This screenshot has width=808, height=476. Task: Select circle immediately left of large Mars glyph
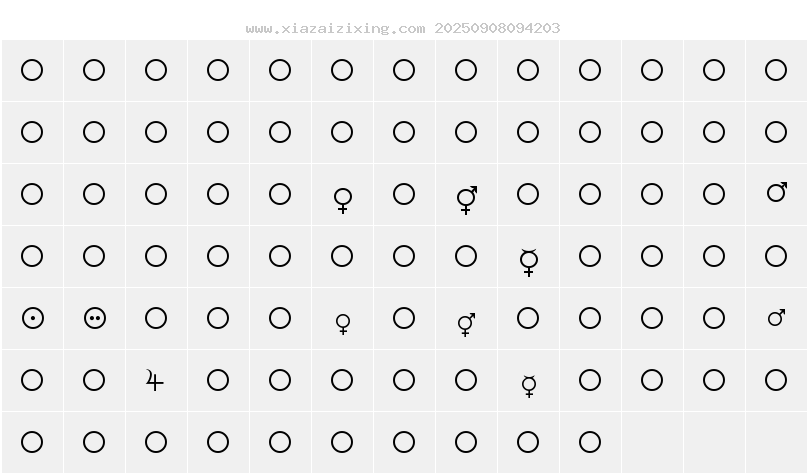tap(714, 194)
